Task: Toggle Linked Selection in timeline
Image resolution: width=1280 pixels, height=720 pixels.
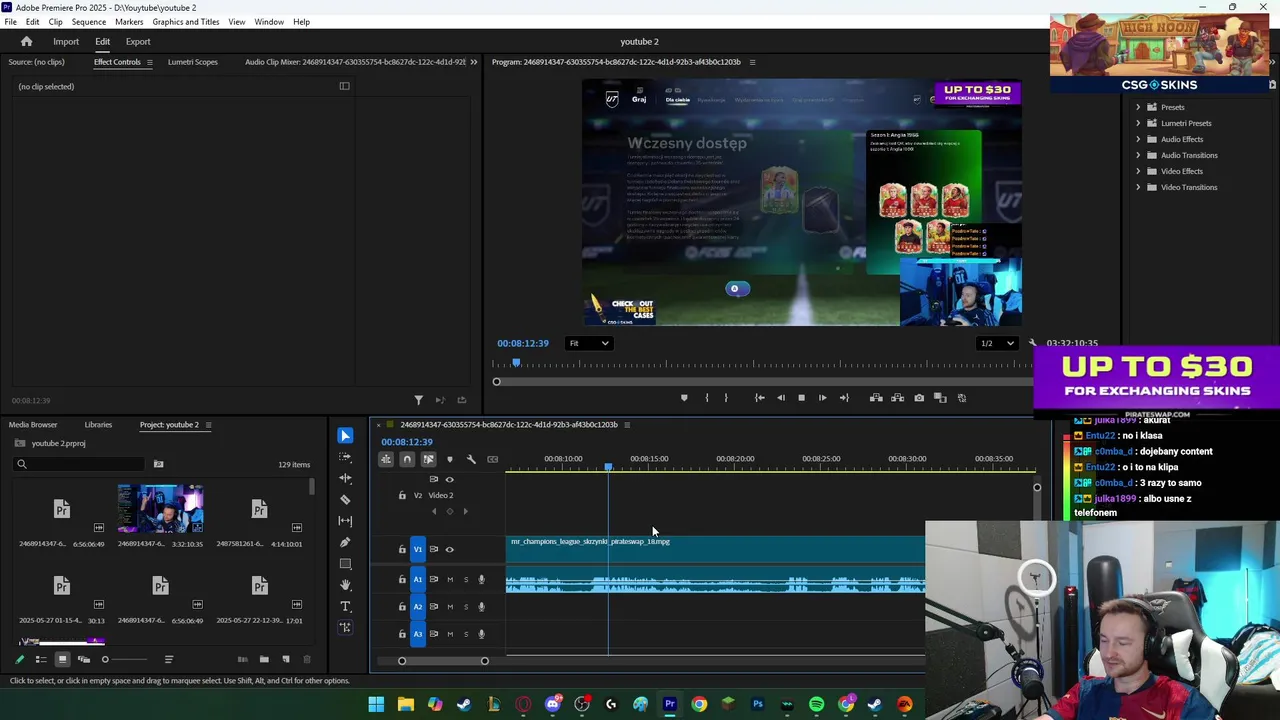Action: pyautogui.click(x=428, y=459)
